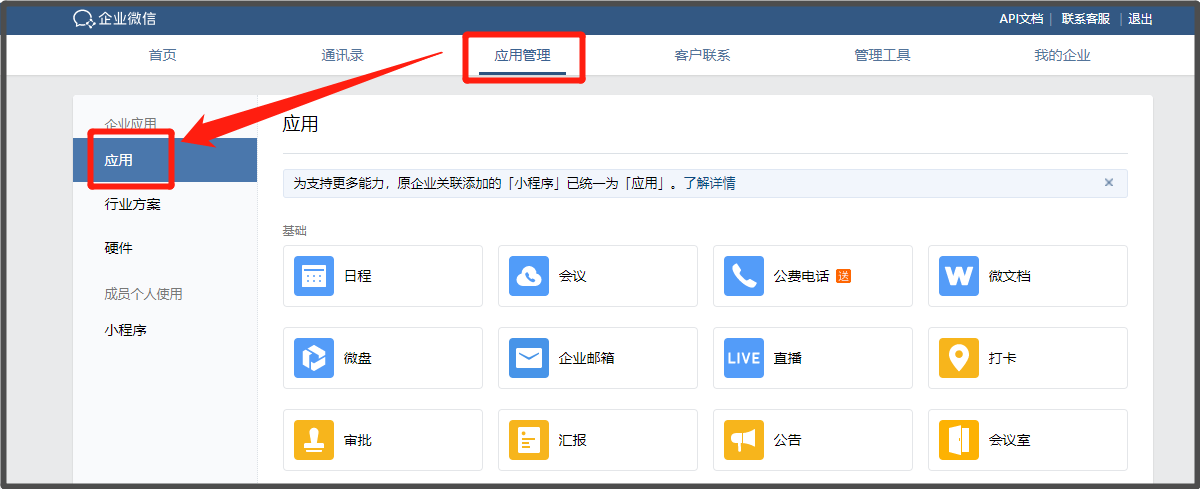
Task: Open the 客户联系 tab
Action: (703, 55)
